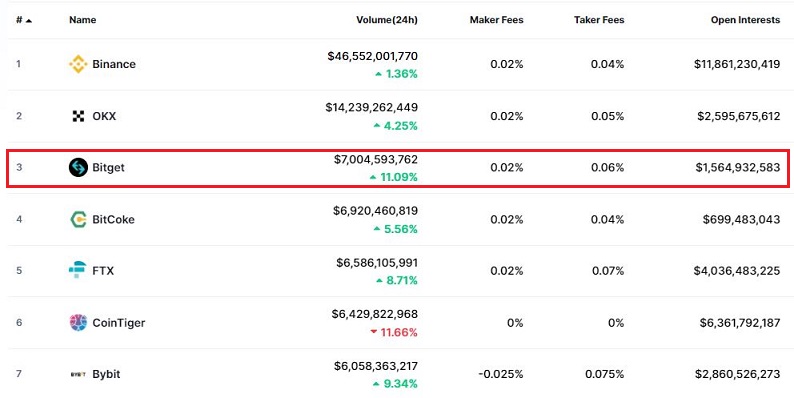This screenshot has height=398, width=794.
Task: Sort table by Name column header
Action: pyautogui.click(x=83, y=20)
